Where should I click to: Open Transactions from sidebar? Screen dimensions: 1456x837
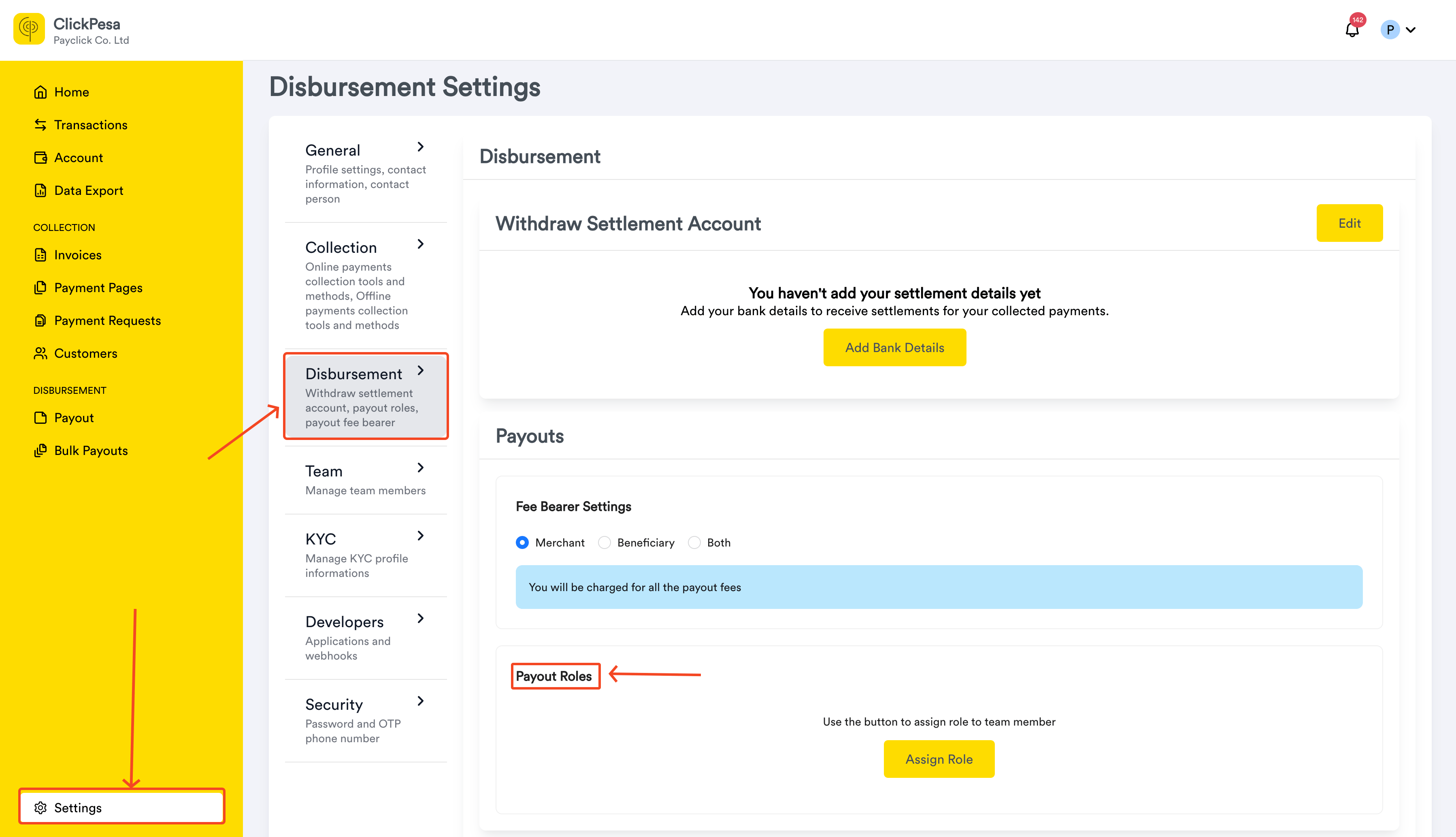91,125
